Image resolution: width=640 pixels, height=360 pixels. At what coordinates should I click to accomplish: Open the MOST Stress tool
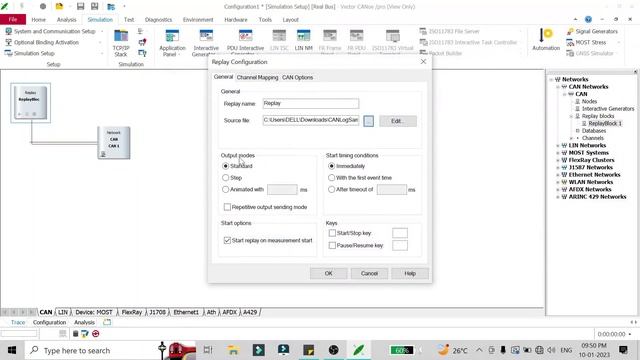[x=587, y=42]
